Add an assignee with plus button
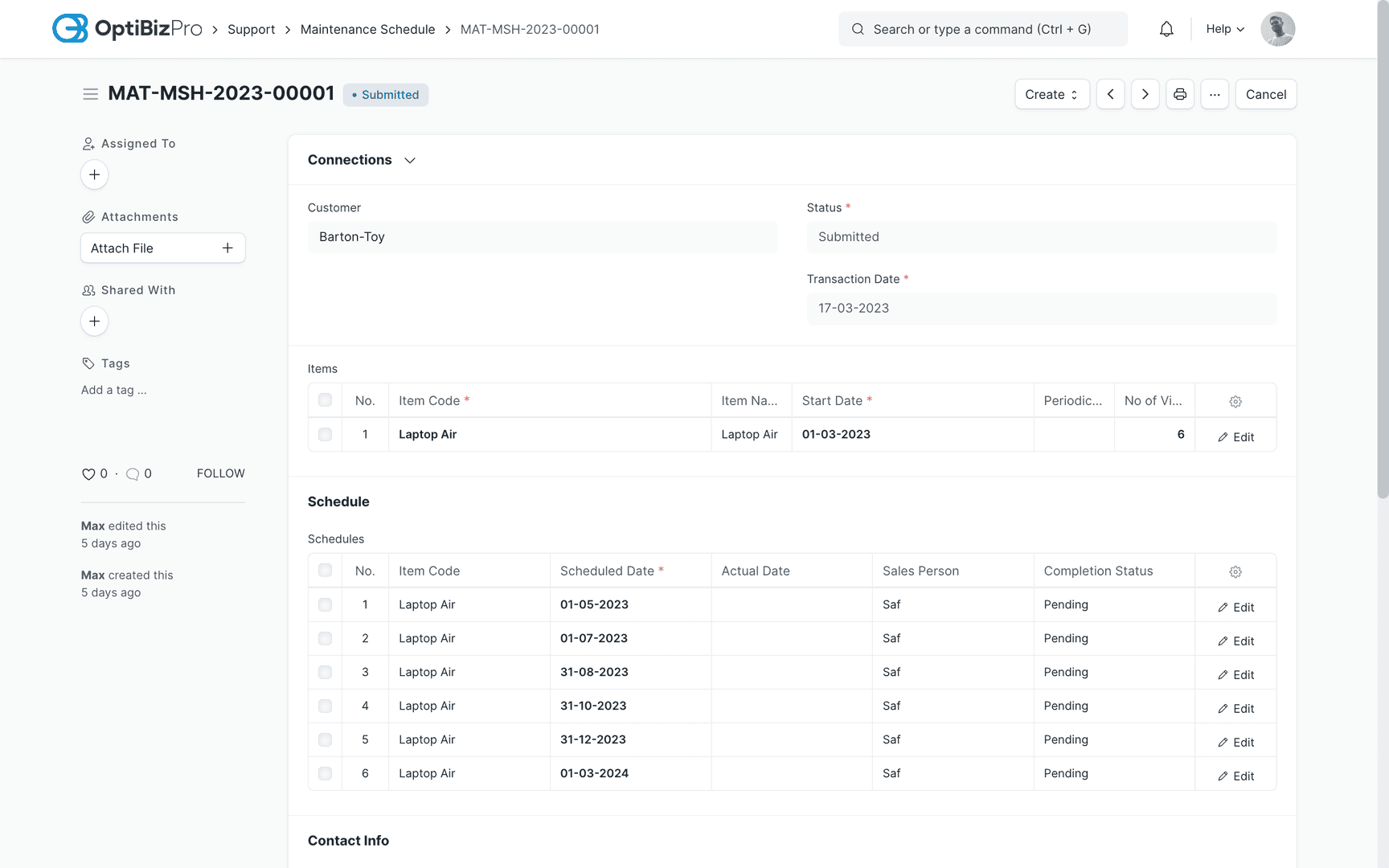Image resolution: width=1389 pixels, height=868 pixels. pyautogui.click(x=94, y=174)
